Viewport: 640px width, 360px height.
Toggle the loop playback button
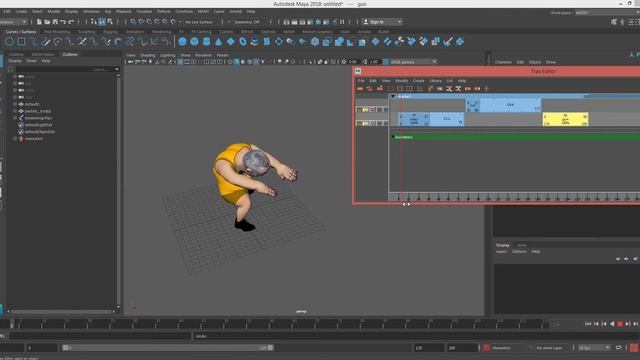tap(619, 348)
